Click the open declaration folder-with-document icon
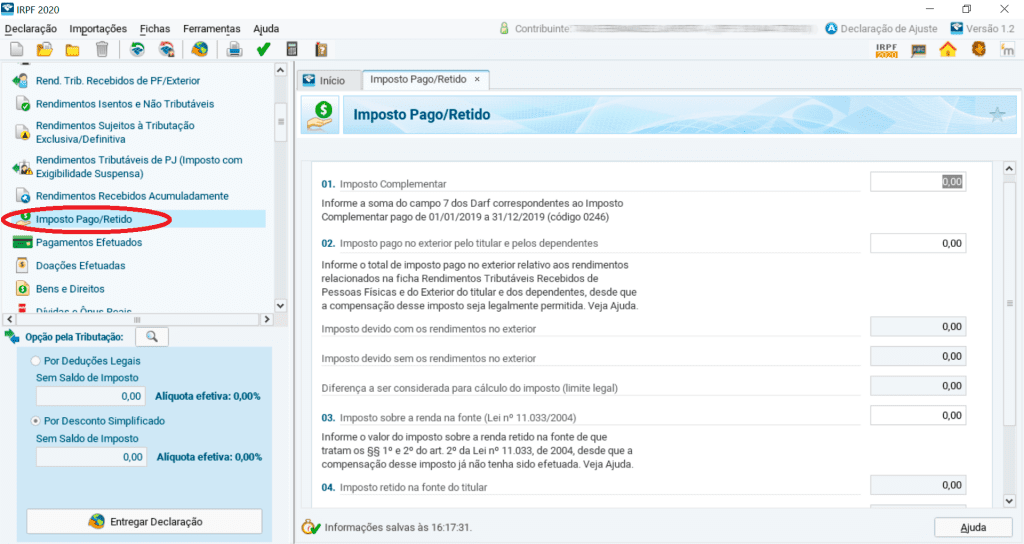 coord(44,50)
